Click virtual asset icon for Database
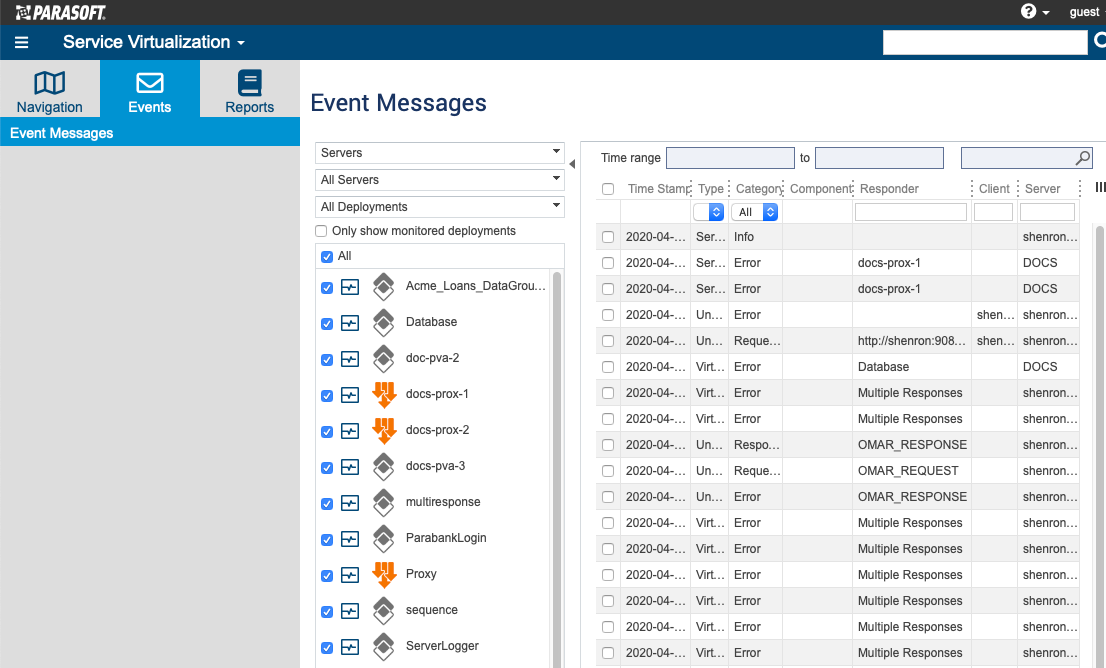The width and height of the screenshot is (1106, 668). 384,322
